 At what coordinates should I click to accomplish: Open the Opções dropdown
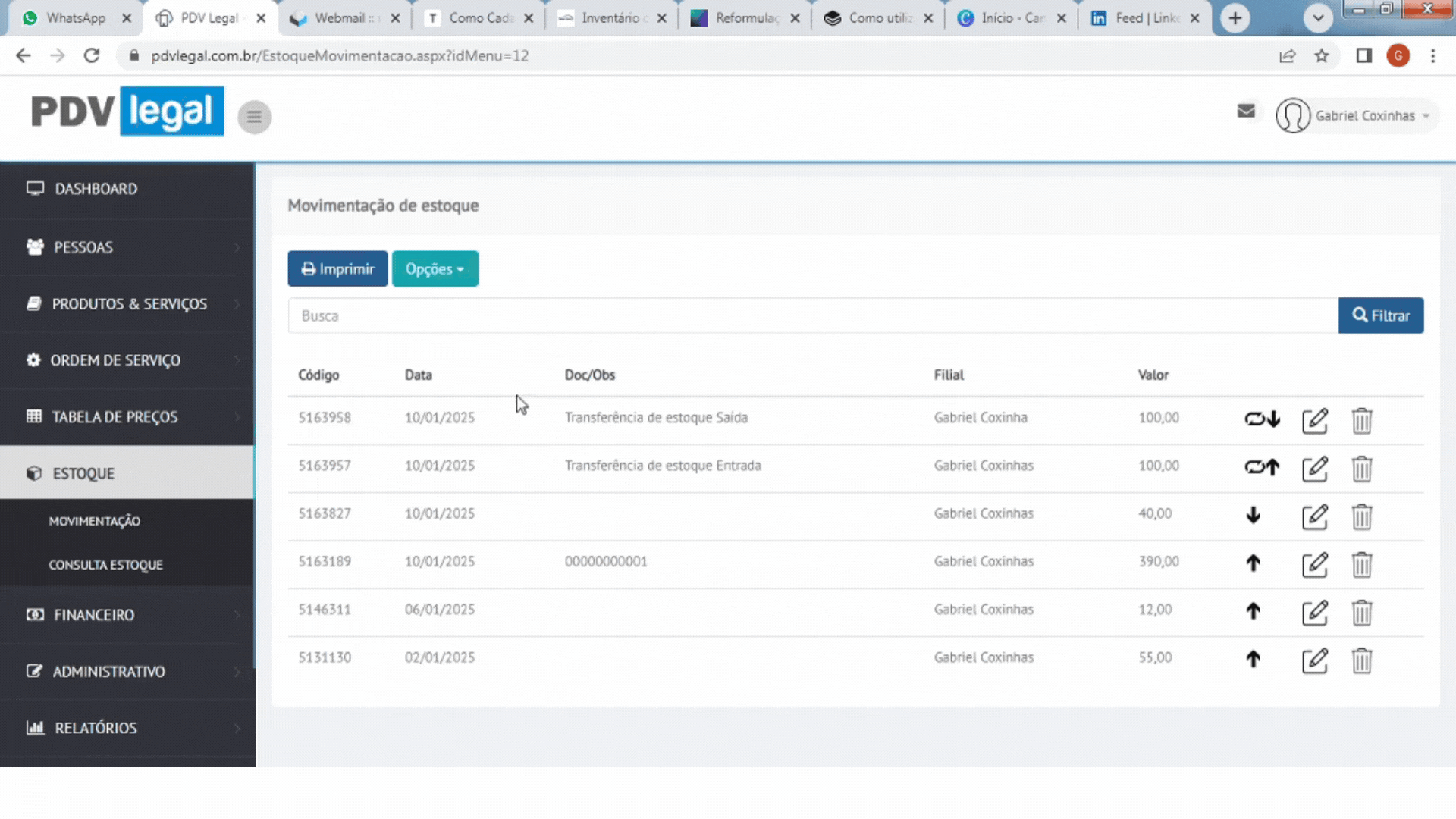pyautogui.click(x=435, y=269)
